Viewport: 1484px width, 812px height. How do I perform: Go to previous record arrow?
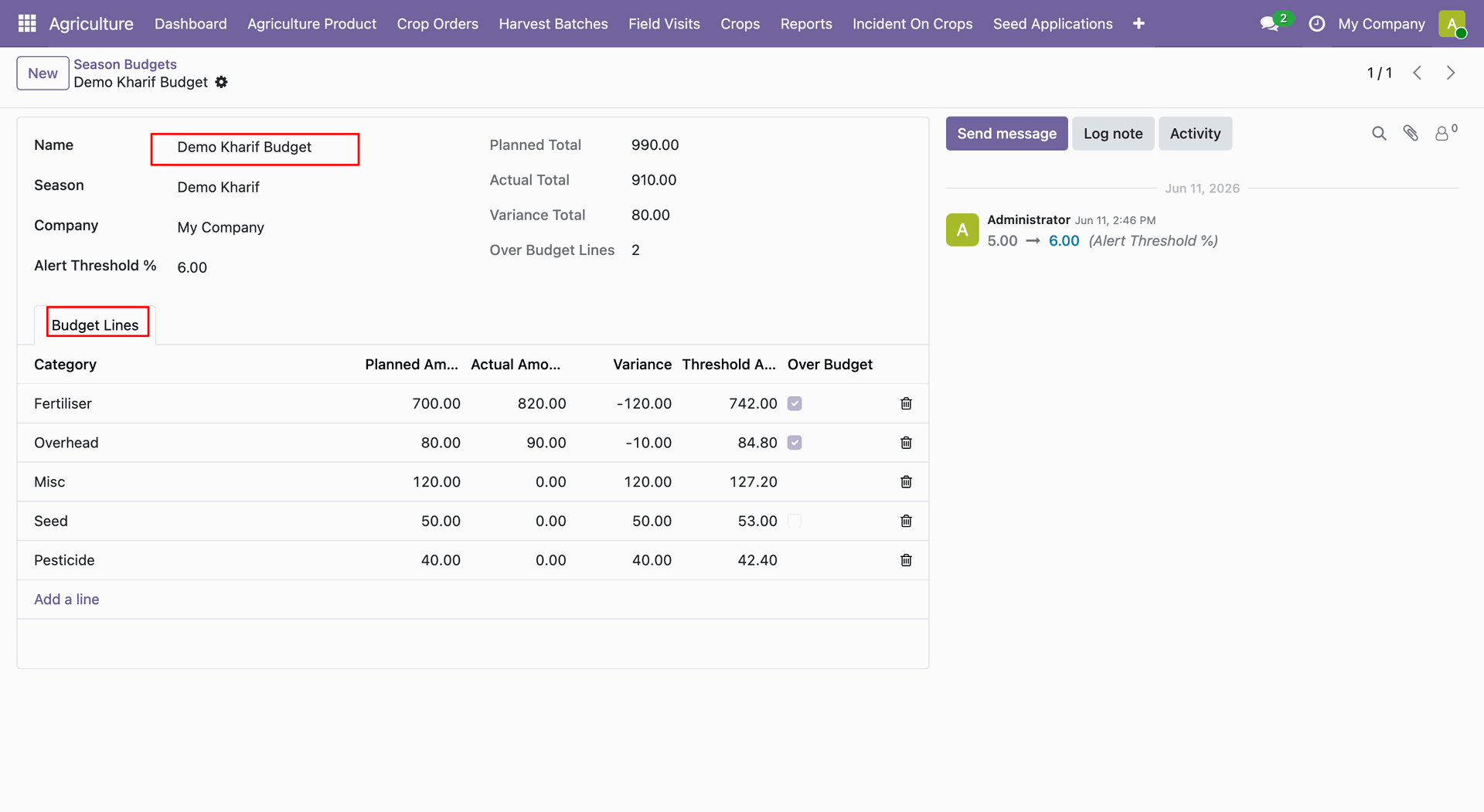point(1418,73)
